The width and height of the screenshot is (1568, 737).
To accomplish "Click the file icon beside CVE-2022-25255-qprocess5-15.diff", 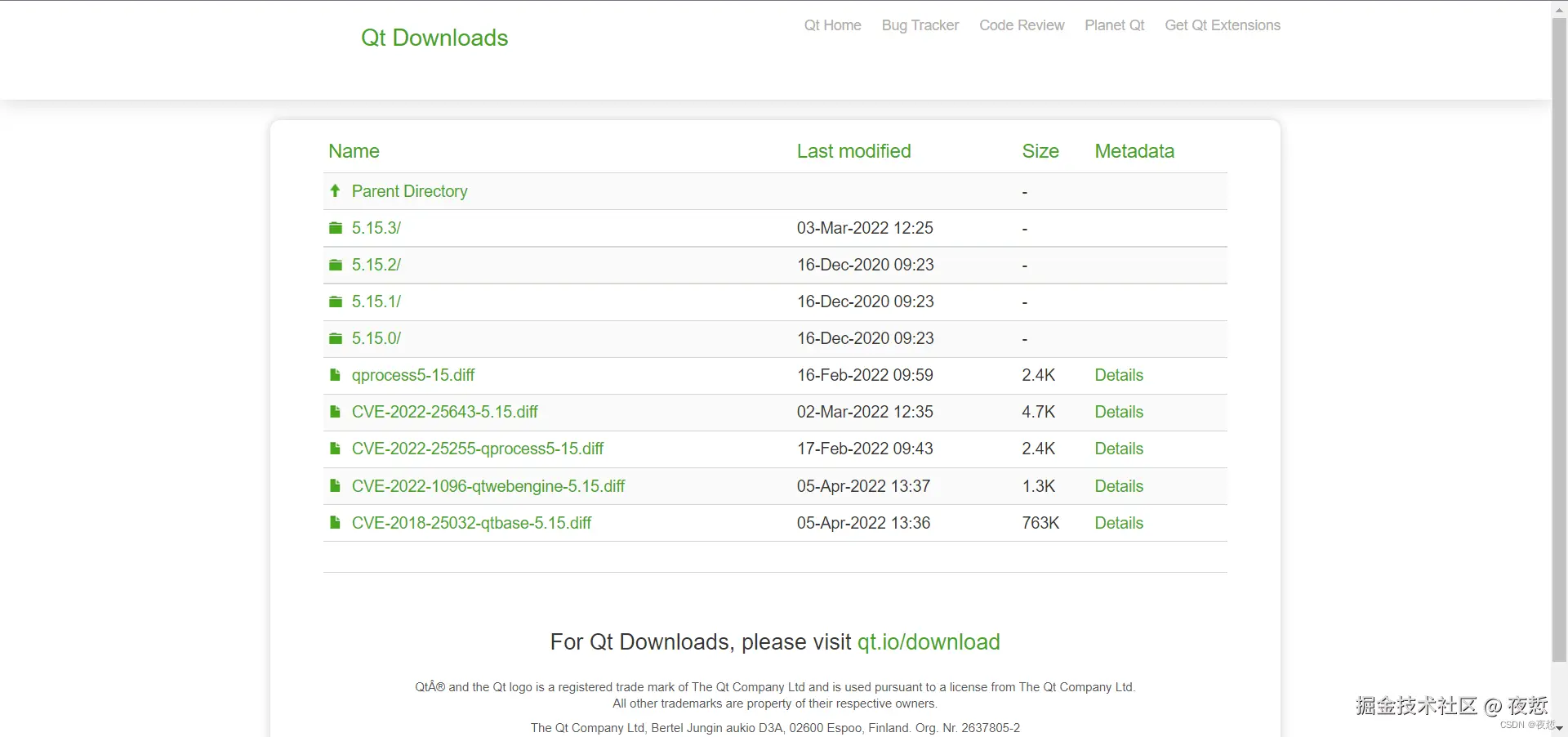I will pyautogui.click(x=335, y=449).
